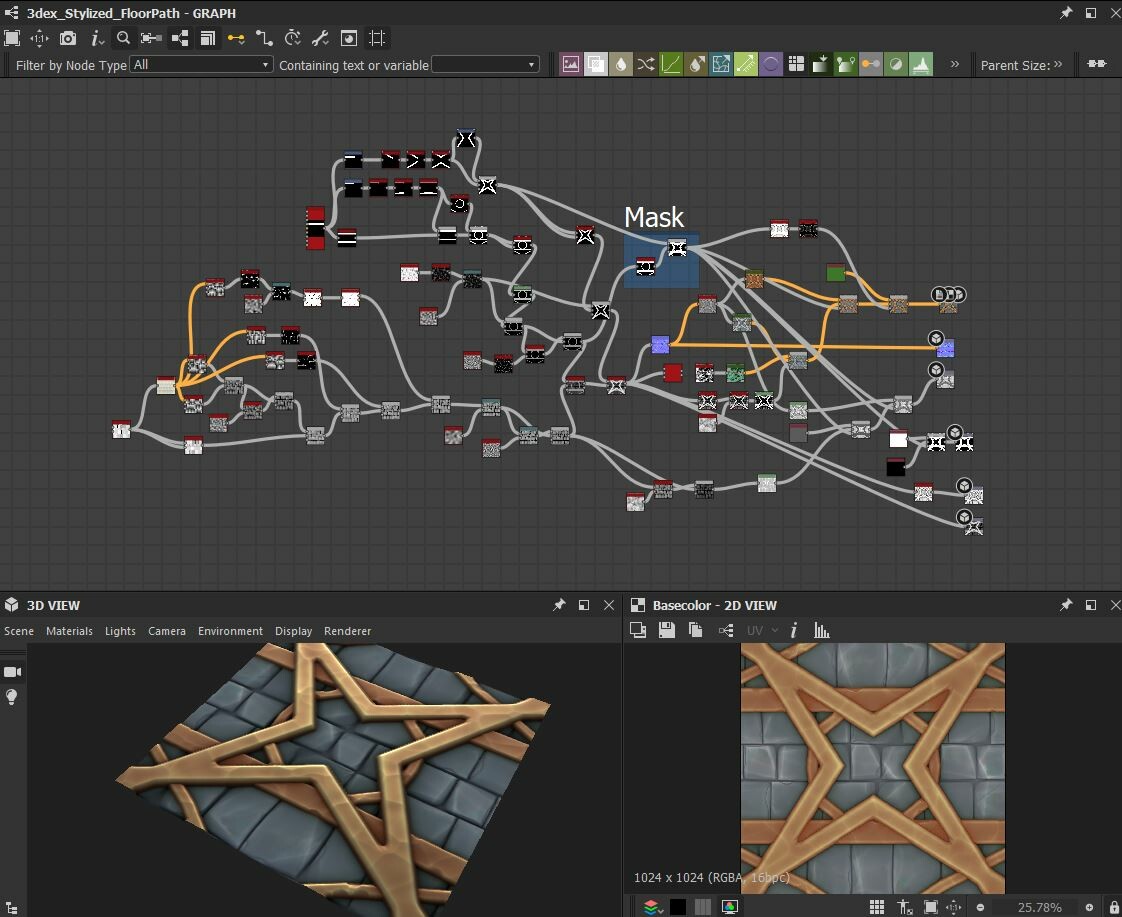Open graph information with the i icon
This screenshot has height=917, width=1122.
(95, 38)
